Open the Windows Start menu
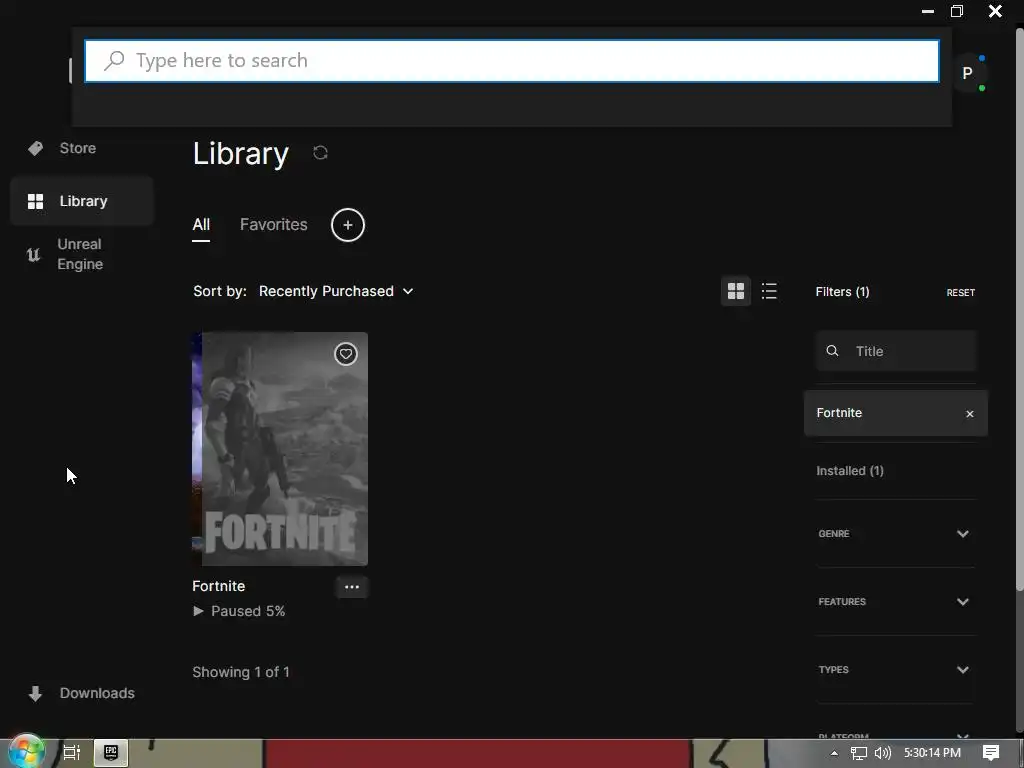Image resolution: width=1024 pixels, height=768 pixels. (x=26, y=752)
